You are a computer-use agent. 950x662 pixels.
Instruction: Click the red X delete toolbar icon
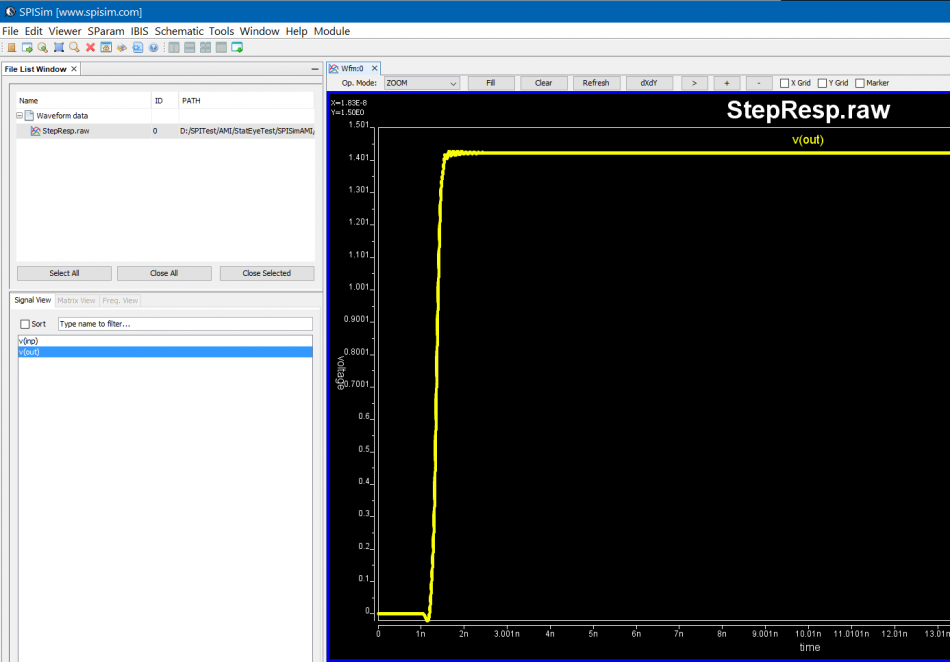90,47
